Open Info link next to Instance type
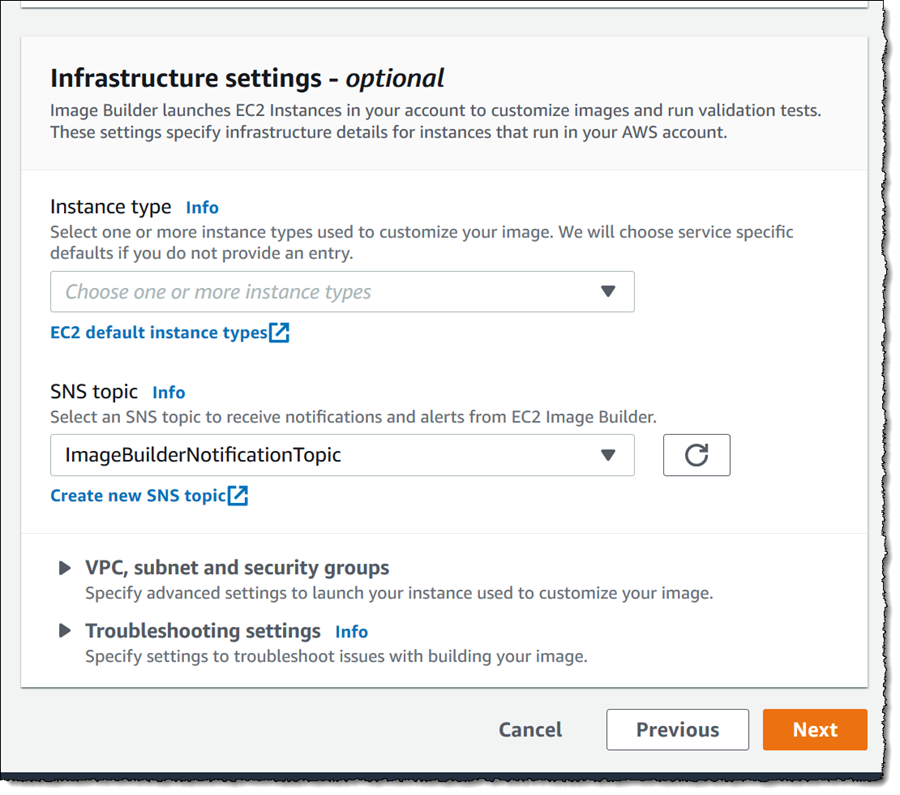Image resolution: width=900 pixels, height=795 pixels. coord(202,207)
